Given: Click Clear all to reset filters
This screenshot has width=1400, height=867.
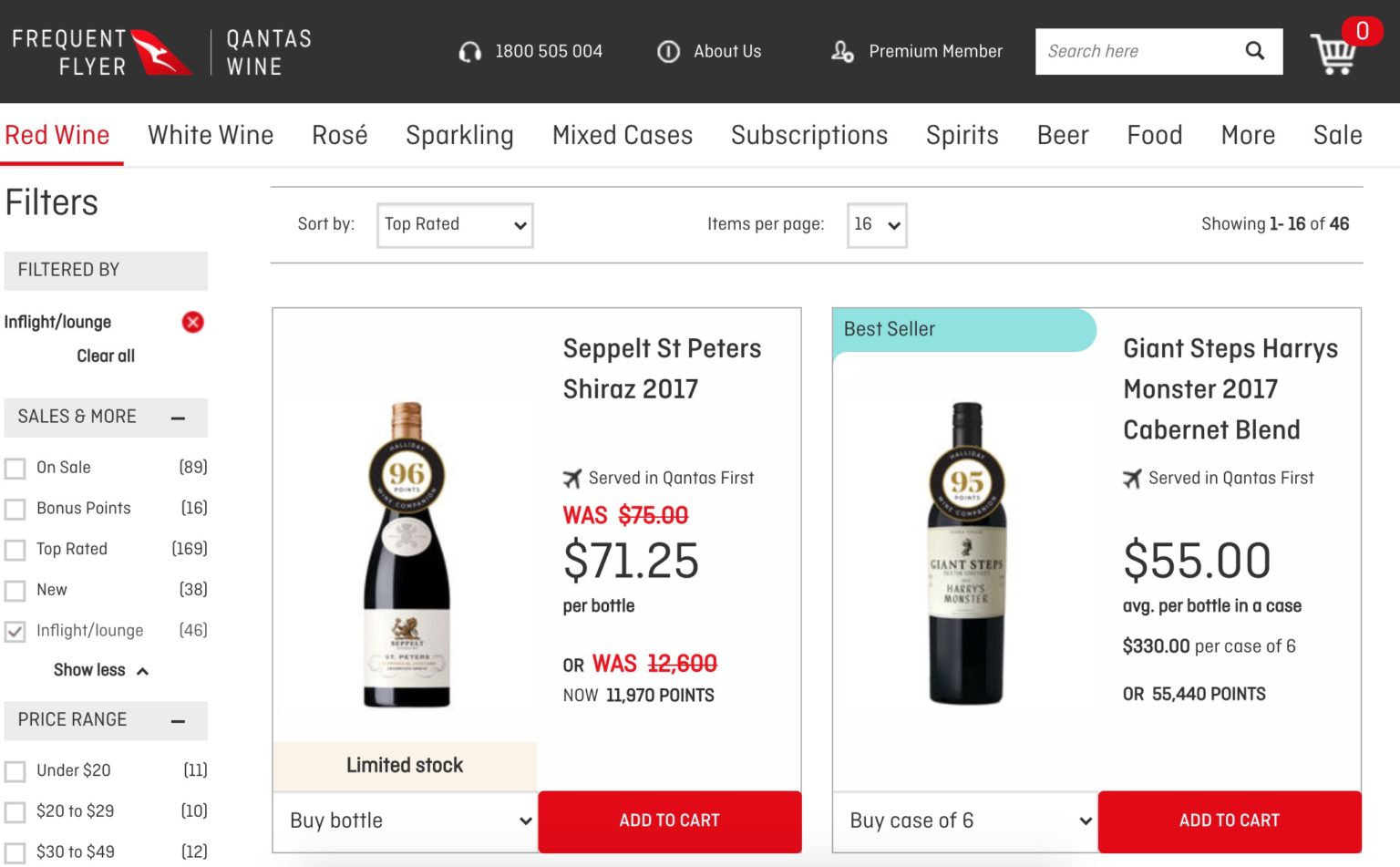Looking at the screenshot, I should [105, 356].
